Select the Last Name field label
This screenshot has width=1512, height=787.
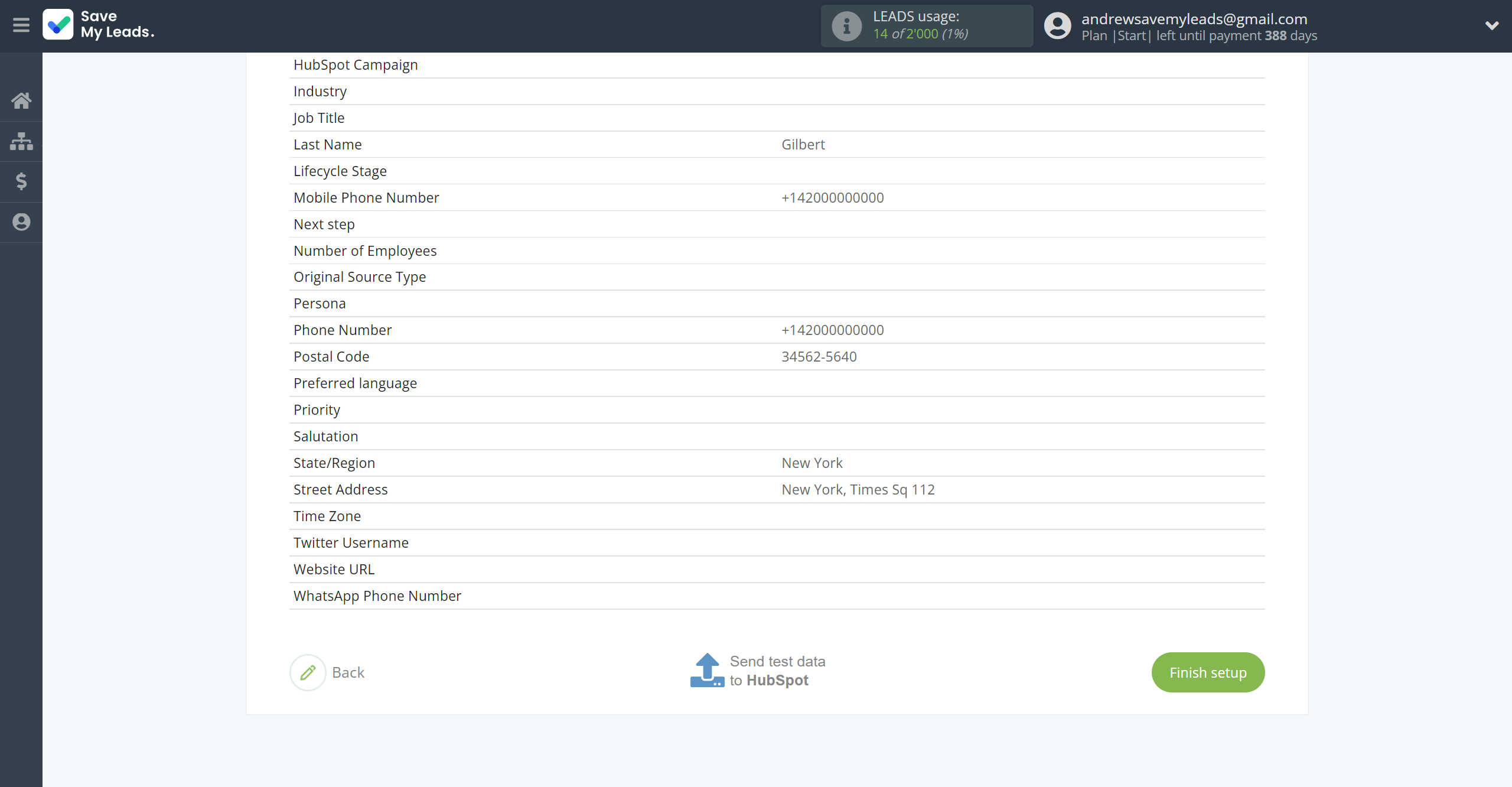coord(327,145)
